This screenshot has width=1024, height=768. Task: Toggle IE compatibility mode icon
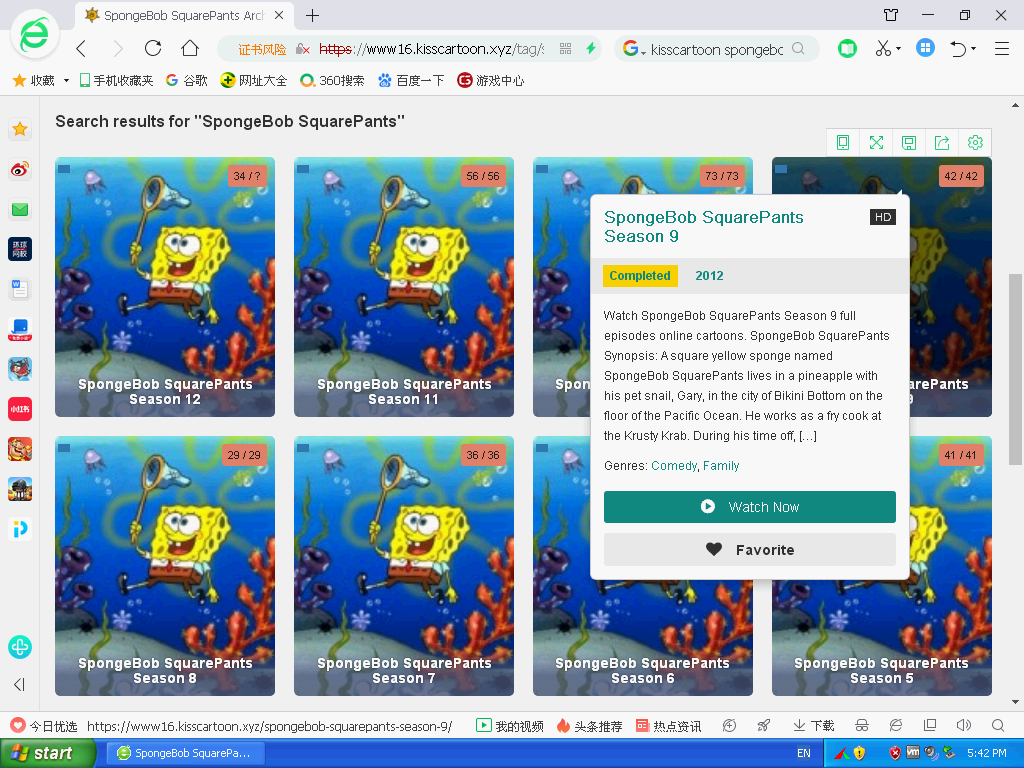896,725
